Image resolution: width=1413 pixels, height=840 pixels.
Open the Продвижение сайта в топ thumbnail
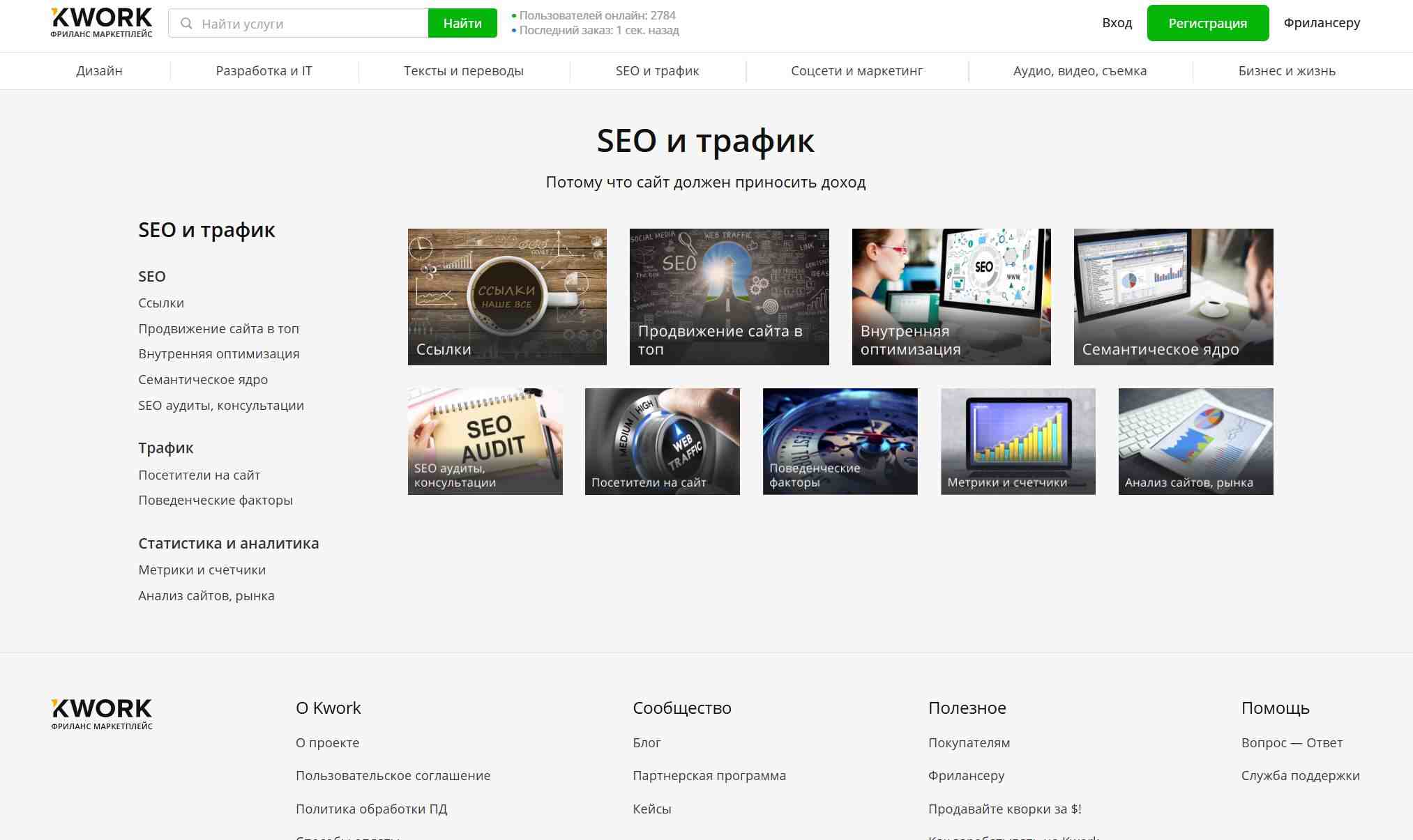pos(729,296)
